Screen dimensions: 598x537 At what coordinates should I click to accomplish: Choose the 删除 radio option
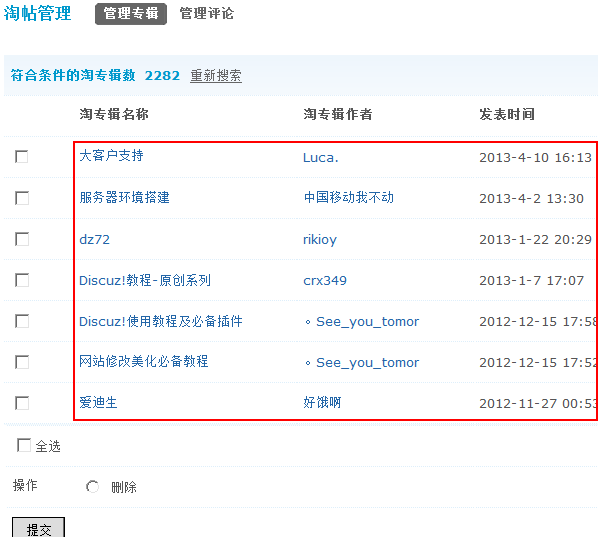[92, 487]
